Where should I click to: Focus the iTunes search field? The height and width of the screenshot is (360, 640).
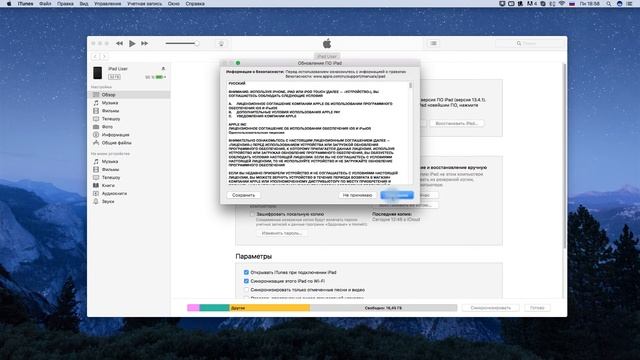[529, 43]
